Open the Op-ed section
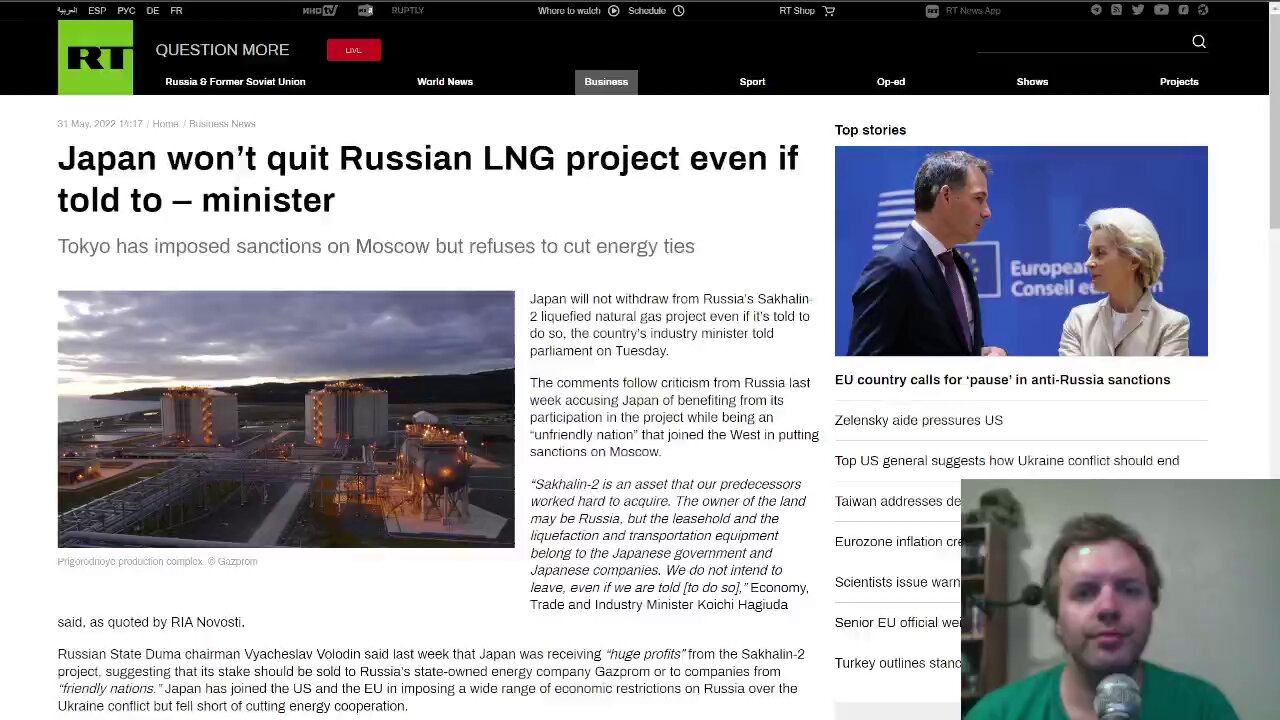Screen dimensions: 1280x720 click(x=891, y=82)
